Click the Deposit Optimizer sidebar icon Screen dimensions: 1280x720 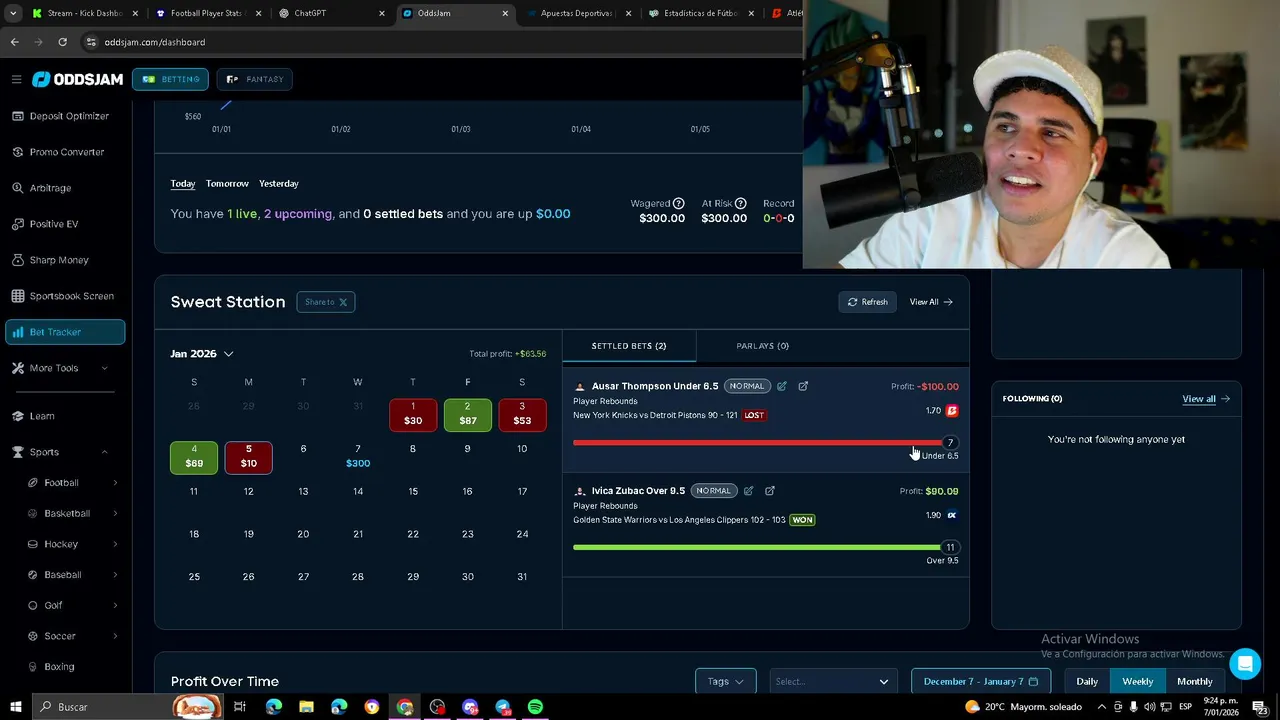pos(18,116)
